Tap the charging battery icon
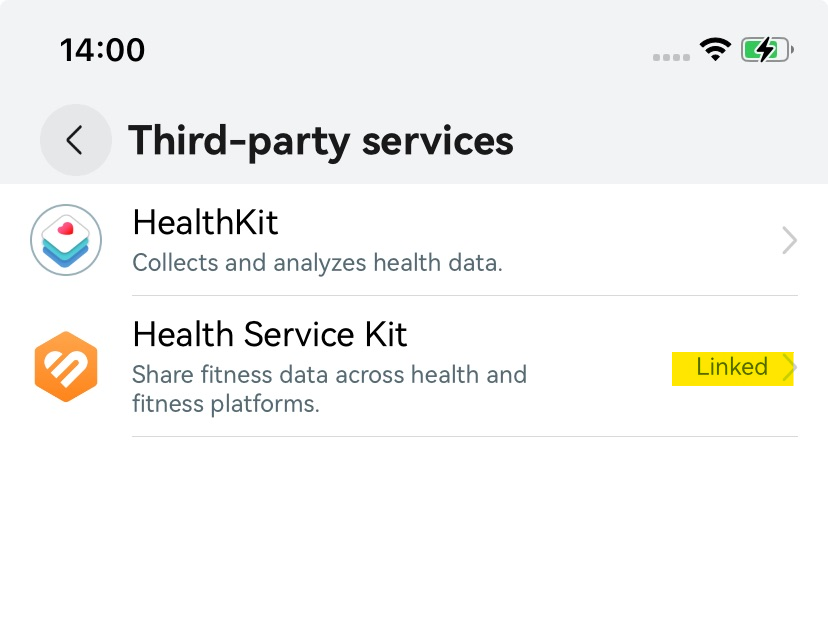828x620 pixels. pos(767,50)
